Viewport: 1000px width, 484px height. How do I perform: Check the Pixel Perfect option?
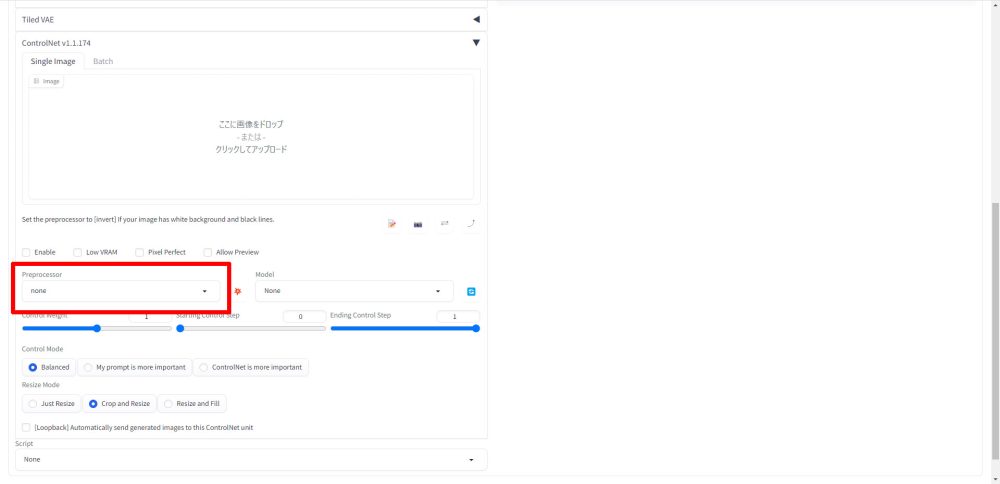tap(141, 252)
